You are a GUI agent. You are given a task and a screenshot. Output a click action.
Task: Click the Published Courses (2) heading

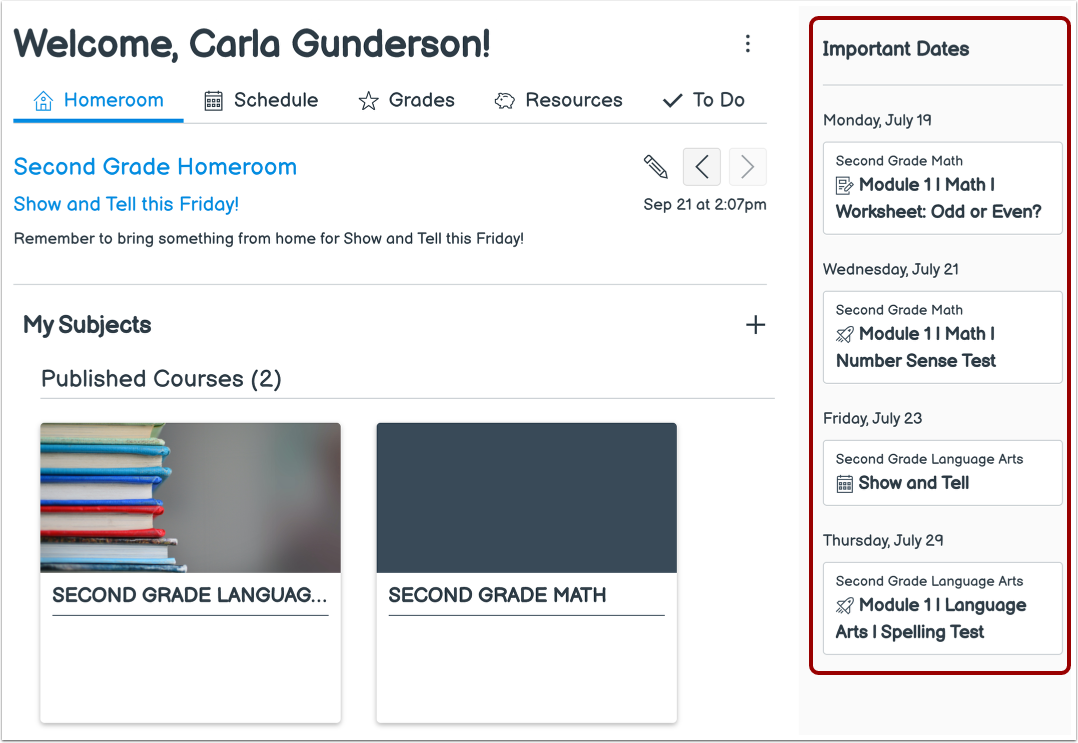[x=162, y=379]
